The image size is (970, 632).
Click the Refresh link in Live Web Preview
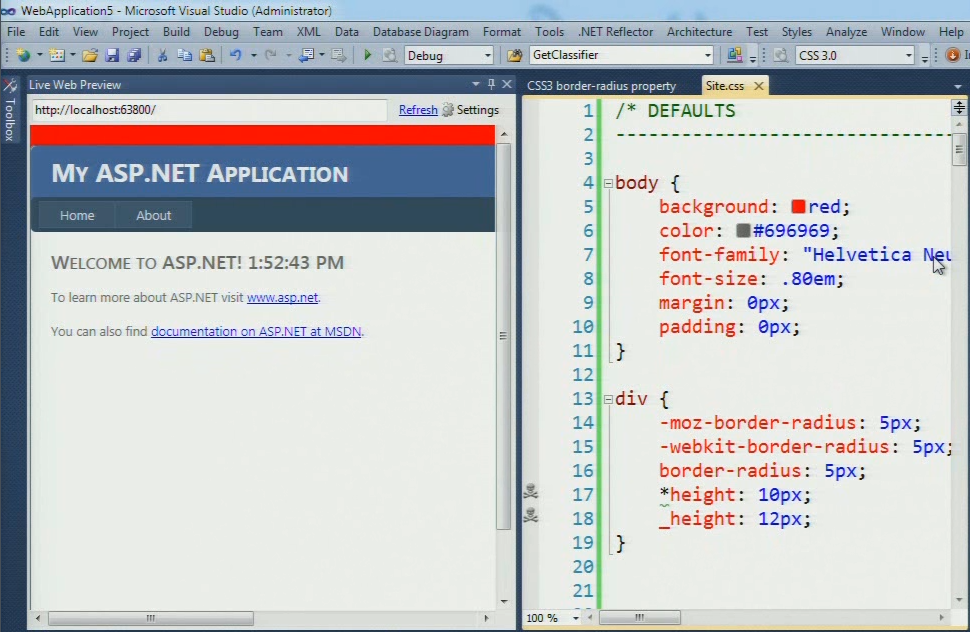[418, 110]
